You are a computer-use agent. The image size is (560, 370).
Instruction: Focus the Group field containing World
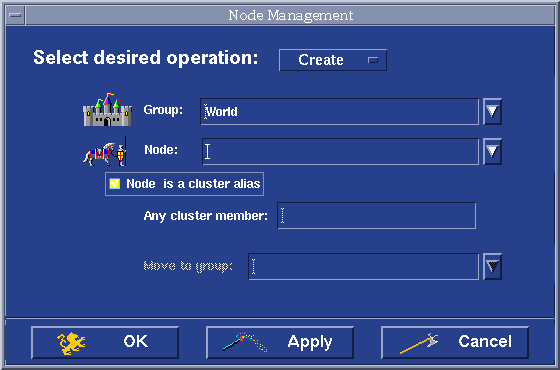339,112
